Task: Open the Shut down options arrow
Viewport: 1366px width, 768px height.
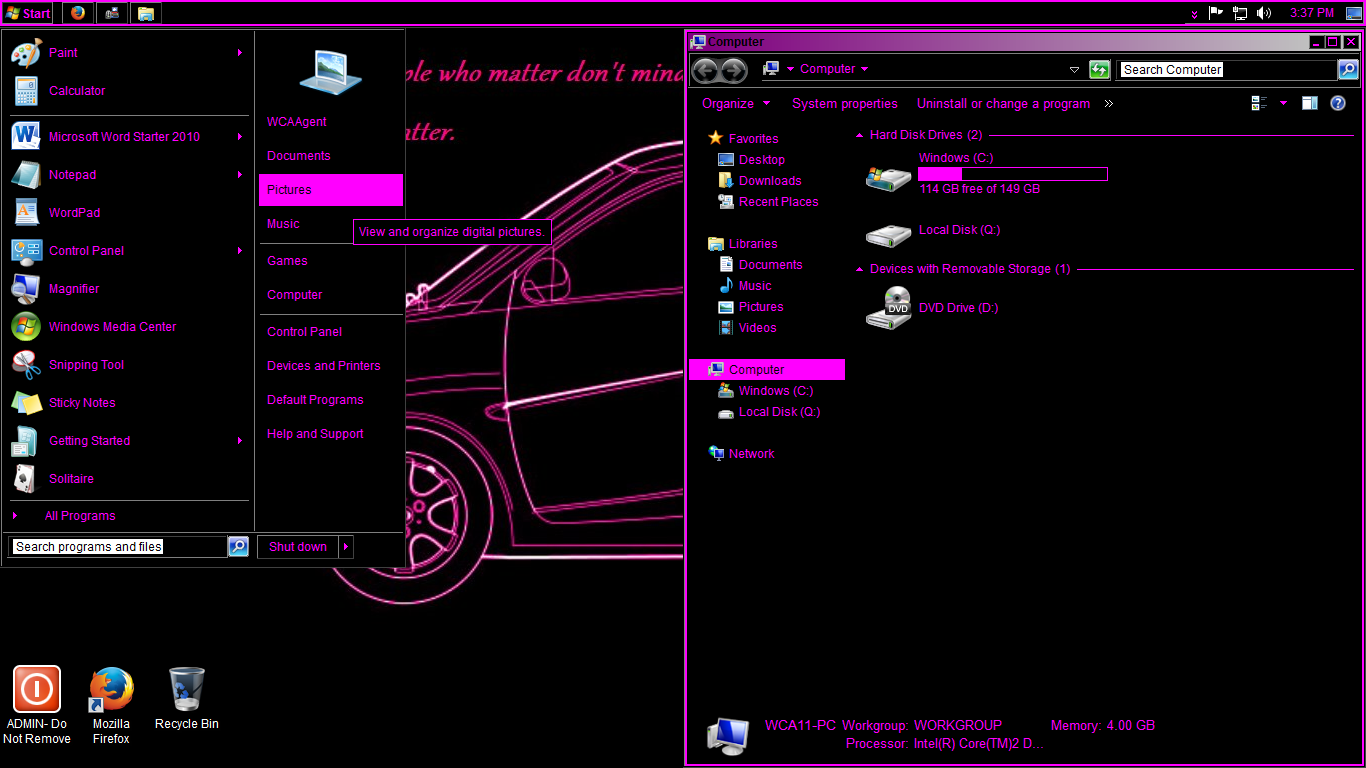Action: coord(346,546)
